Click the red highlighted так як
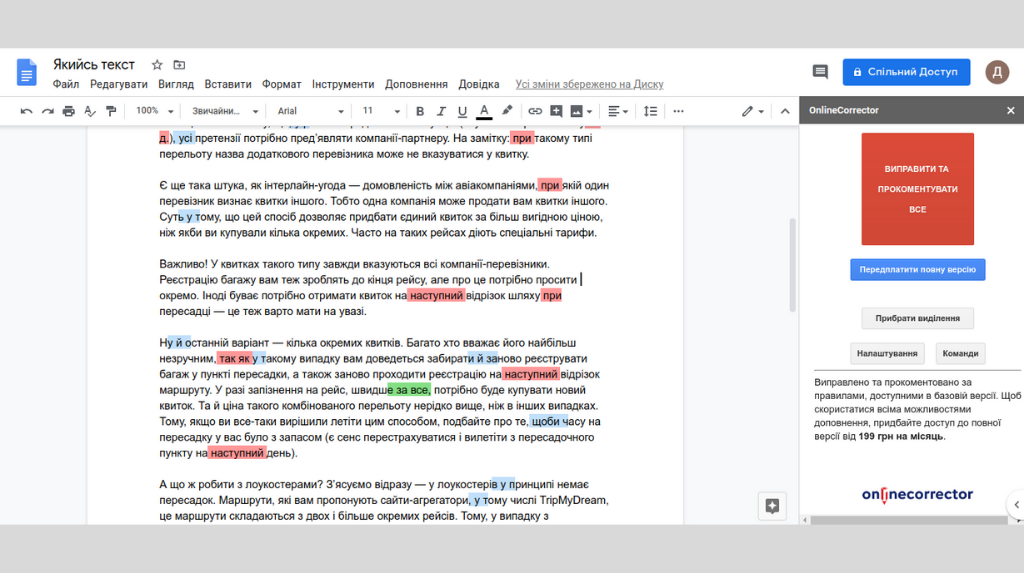 pyautogui.click(x=234, y=359)
